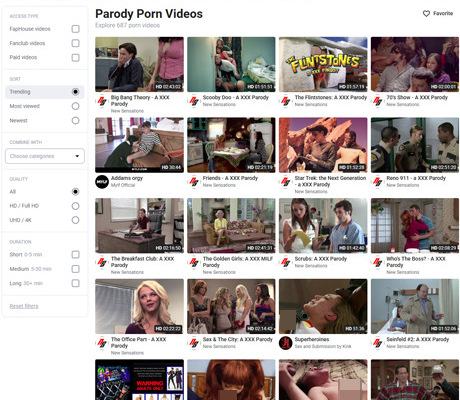Image resolution: width=460 pixels, height=400 pixels.
Task: Open the Star Trek Next Generation title link
Action: click(330, 181)
